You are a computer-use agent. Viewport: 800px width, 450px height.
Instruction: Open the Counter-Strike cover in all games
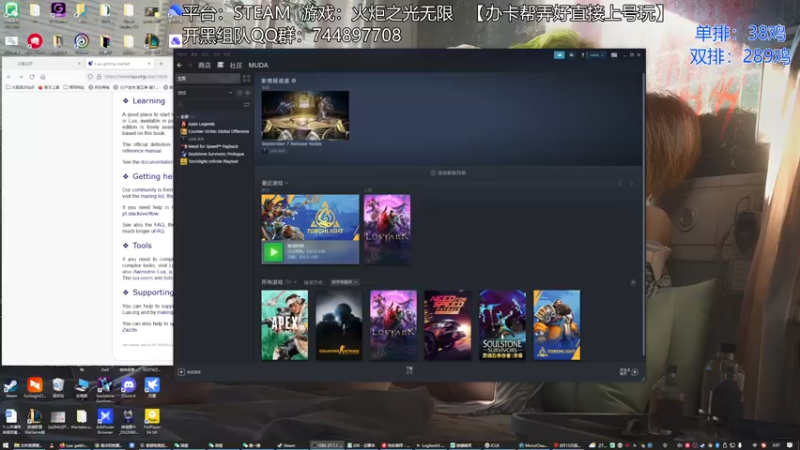(x=339, y=325)
